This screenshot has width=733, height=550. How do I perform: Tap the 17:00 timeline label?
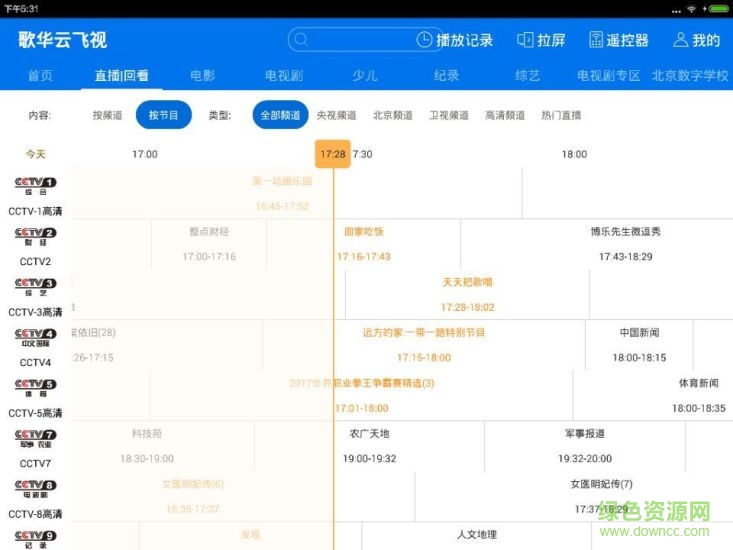145,154
